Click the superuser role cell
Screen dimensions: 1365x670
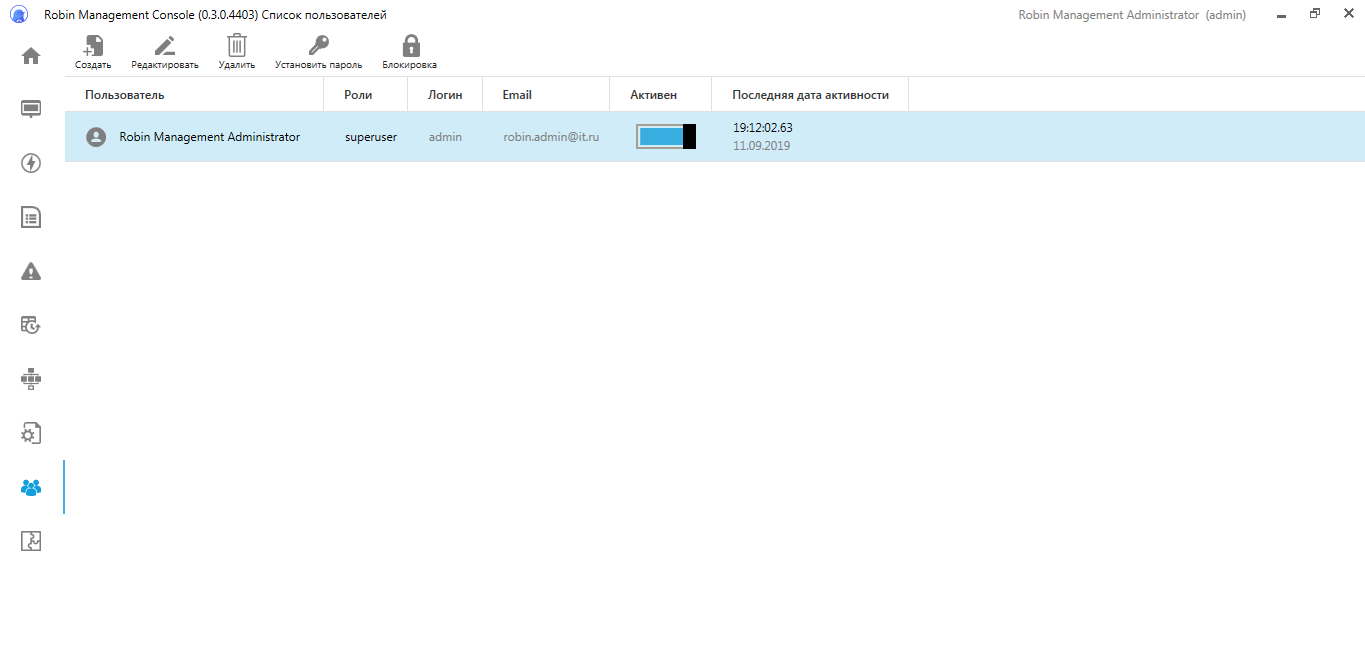(371, 137)
